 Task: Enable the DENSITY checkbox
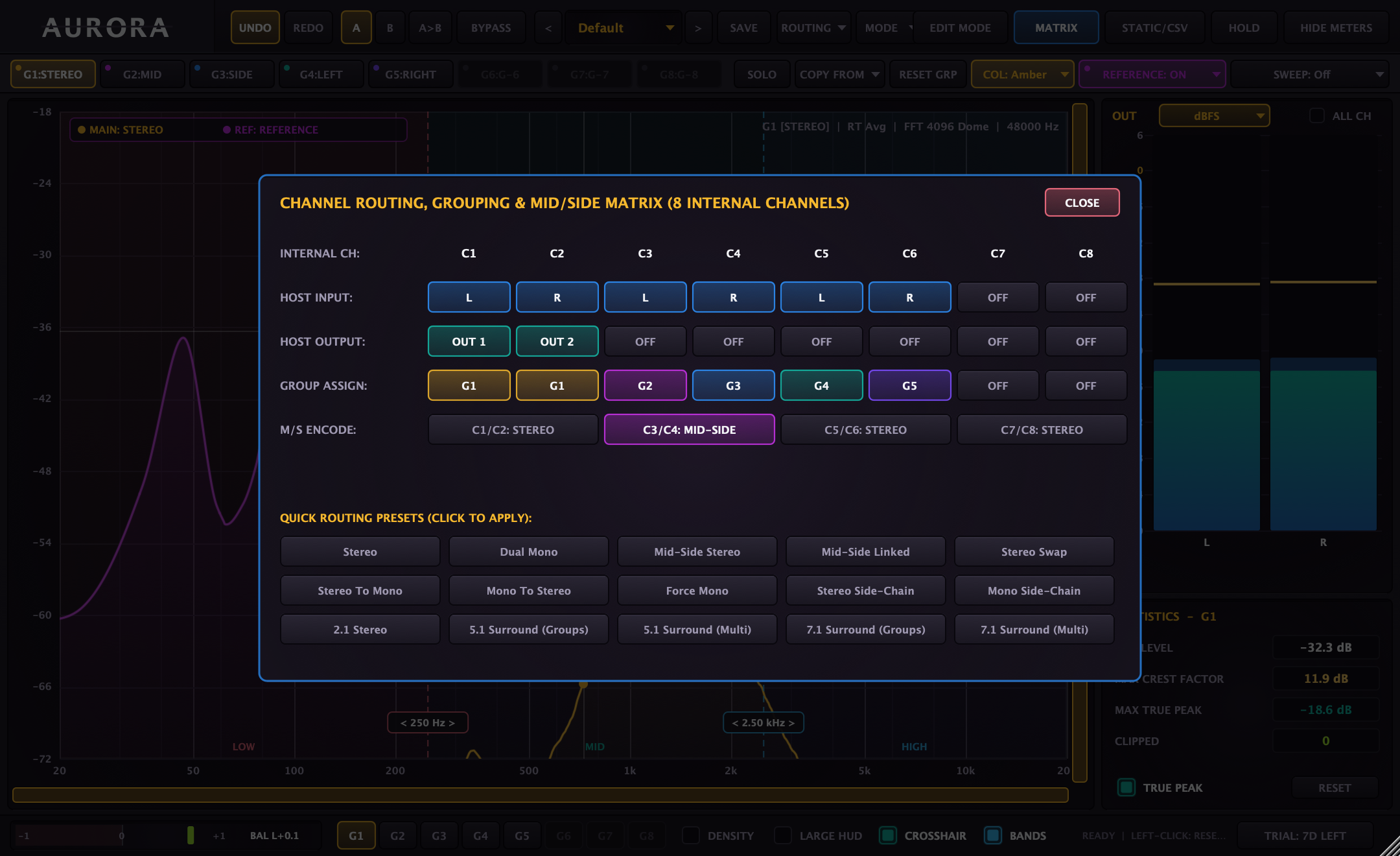691,835
